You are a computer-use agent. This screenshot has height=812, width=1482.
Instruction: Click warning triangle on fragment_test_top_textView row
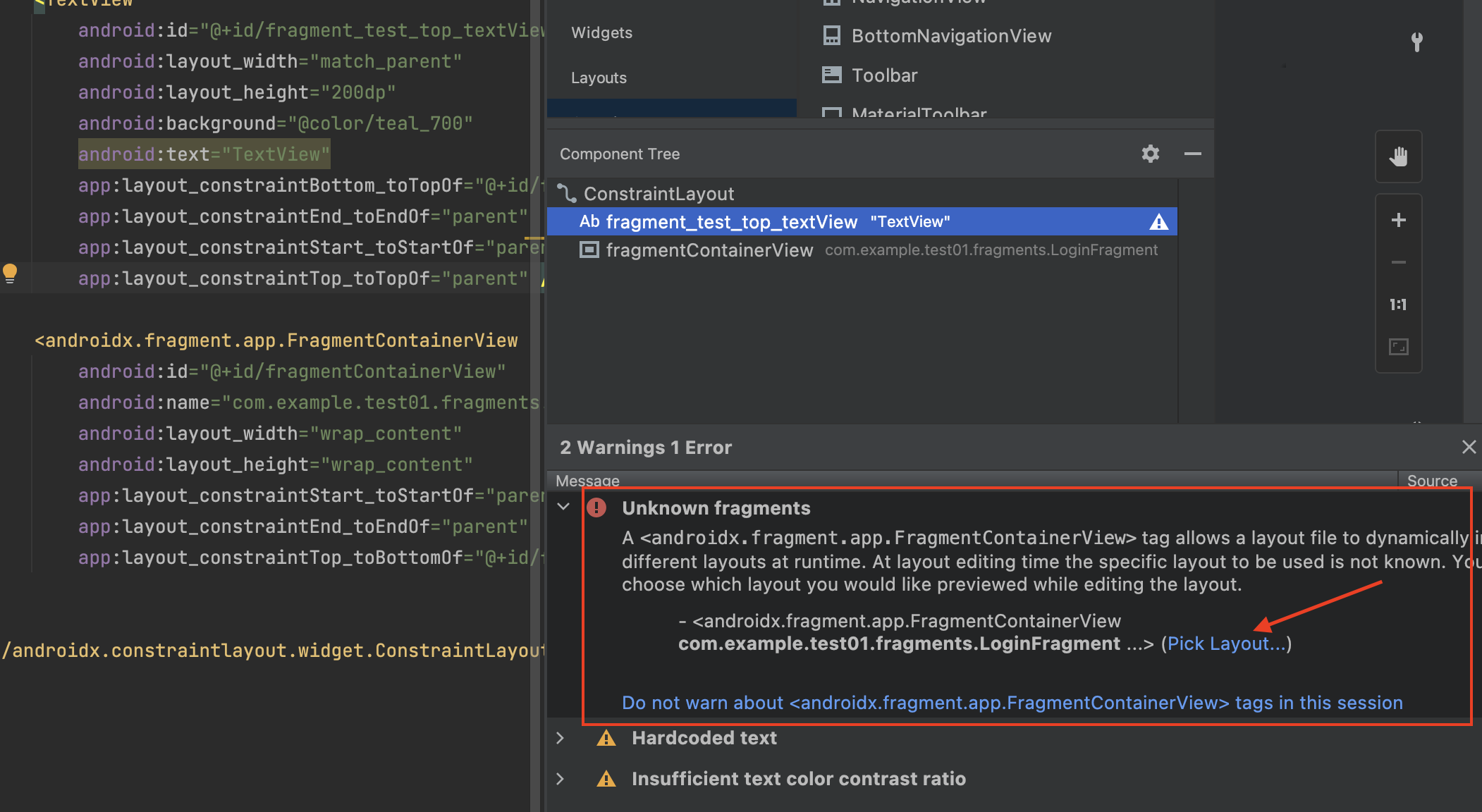pyautogui.click(x=1158, y=222)
